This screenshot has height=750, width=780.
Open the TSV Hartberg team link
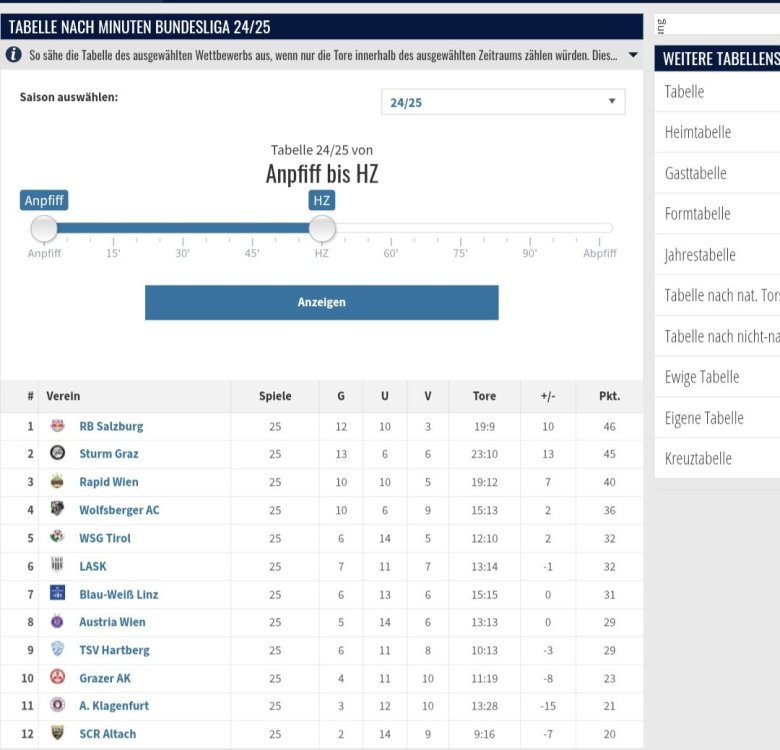tap(114, 650)
